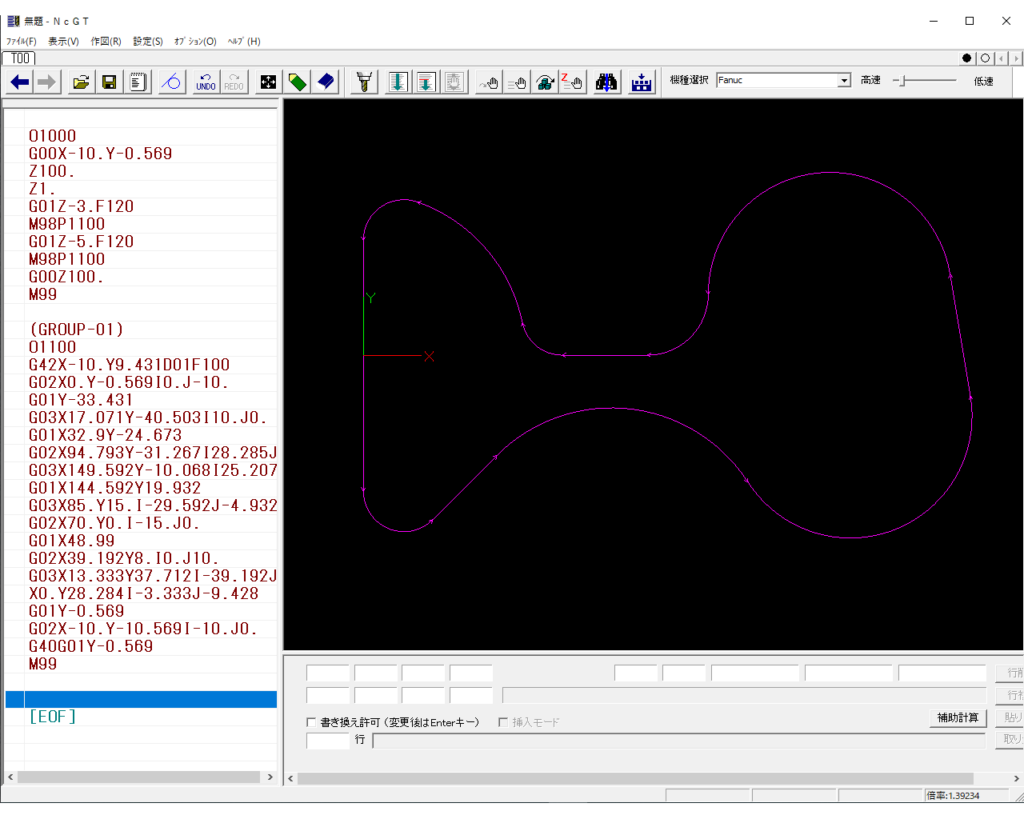Open the ファイル(F) menu
Viewport: 1024px width, 819px height.
coord(22,41)
